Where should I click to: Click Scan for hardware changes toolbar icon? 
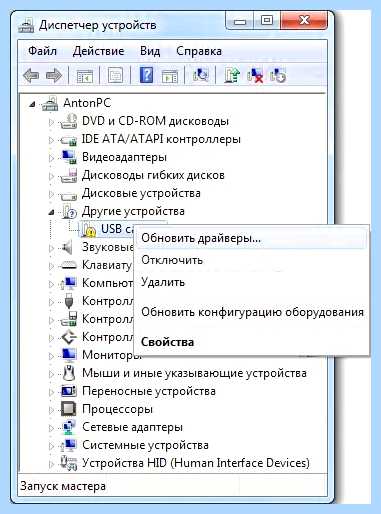click(201, 75)
